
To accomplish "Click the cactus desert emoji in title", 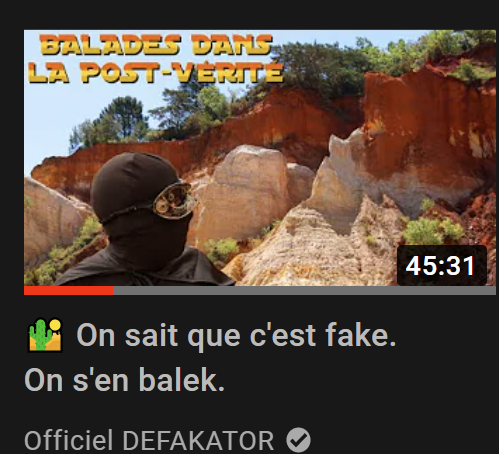I will coord(45,335).
